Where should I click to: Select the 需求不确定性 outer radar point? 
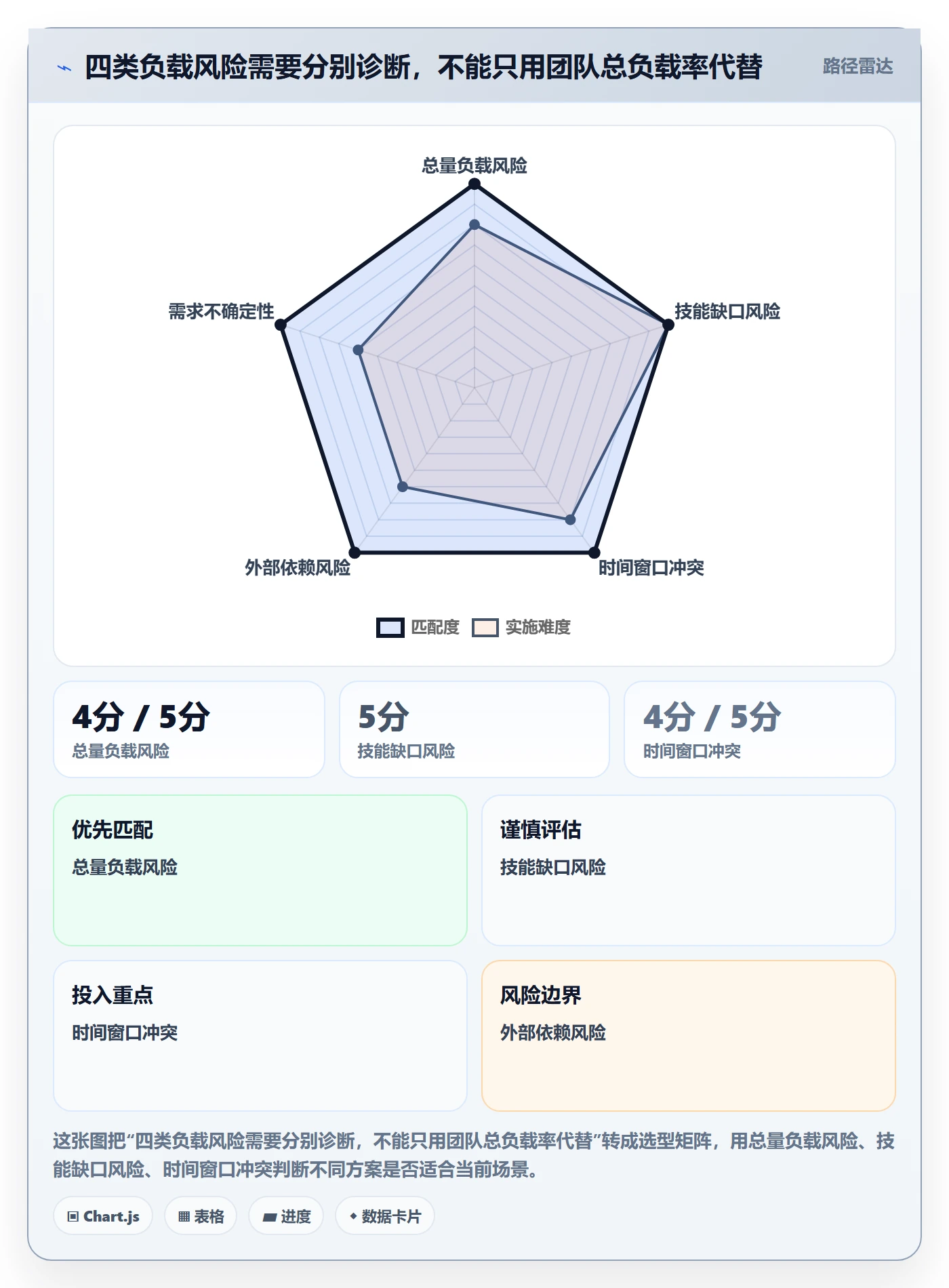281,325
